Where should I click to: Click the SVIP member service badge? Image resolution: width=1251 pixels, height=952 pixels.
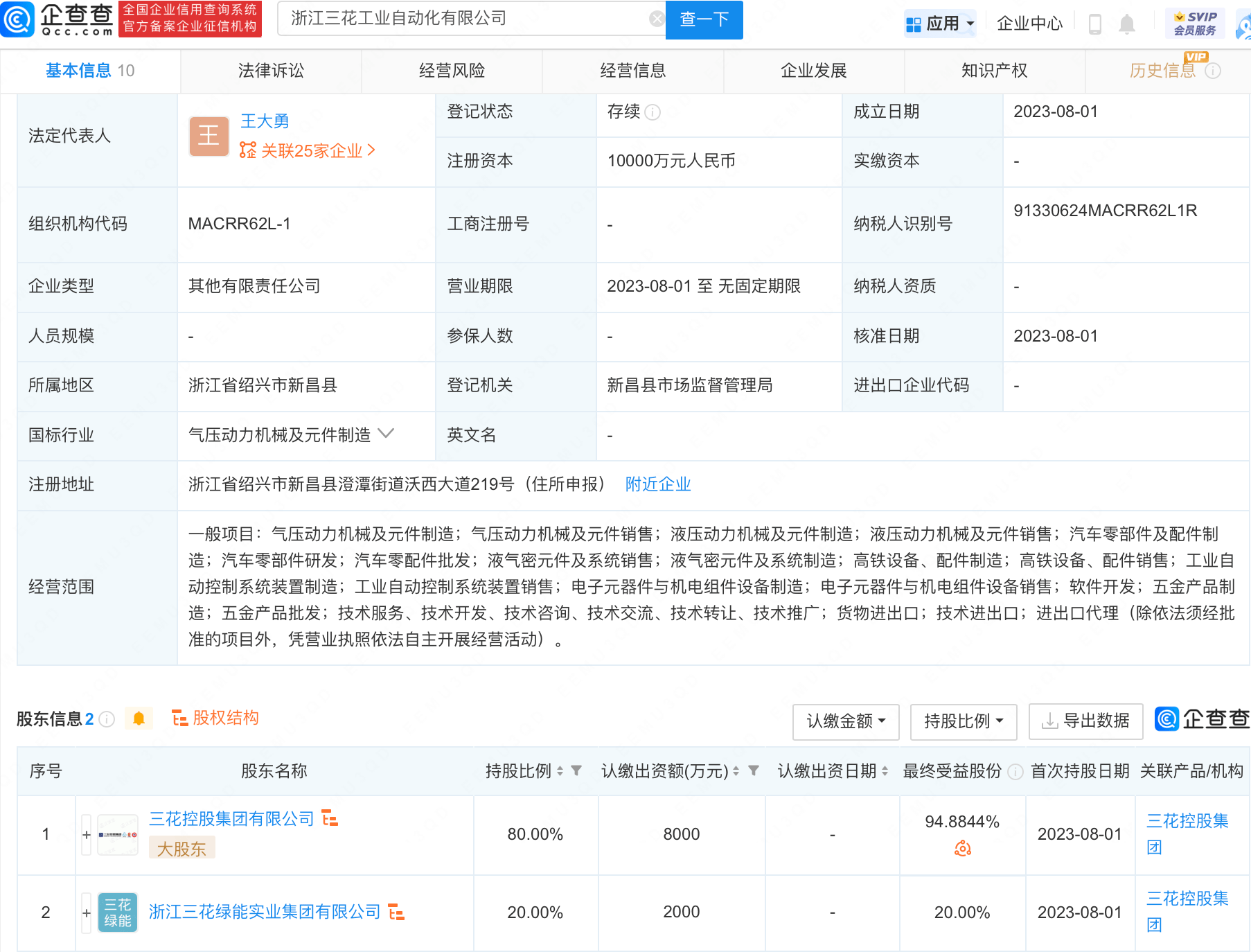1195,24
